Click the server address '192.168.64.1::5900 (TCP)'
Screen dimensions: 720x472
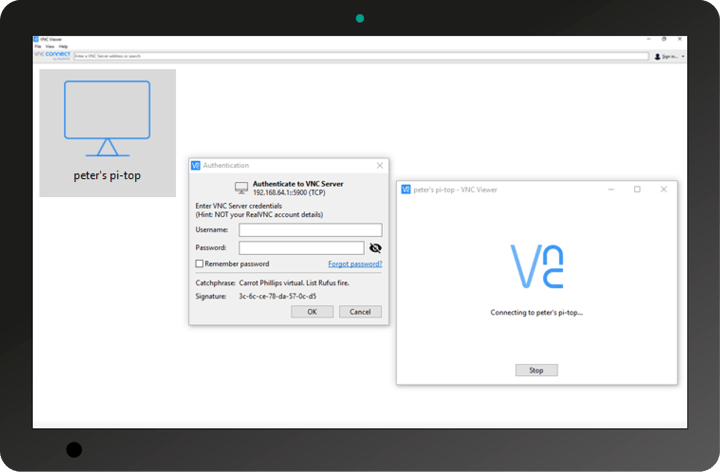[x=289, y=192]
